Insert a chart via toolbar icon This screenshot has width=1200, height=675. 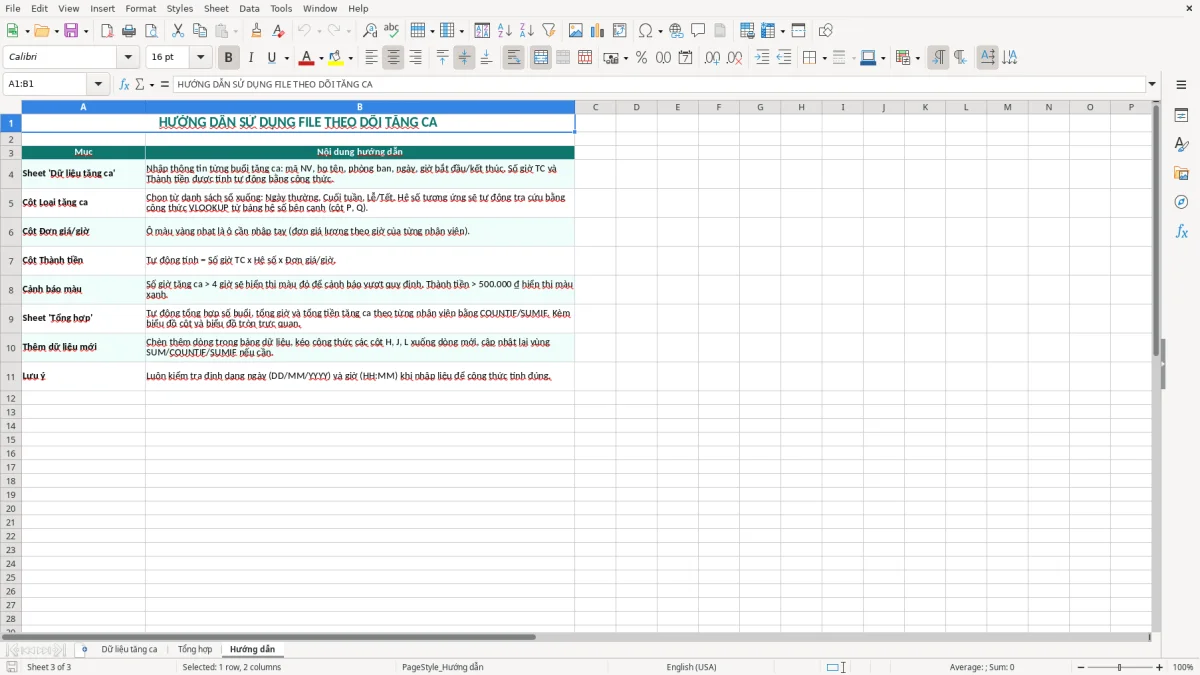click(598, 31)
